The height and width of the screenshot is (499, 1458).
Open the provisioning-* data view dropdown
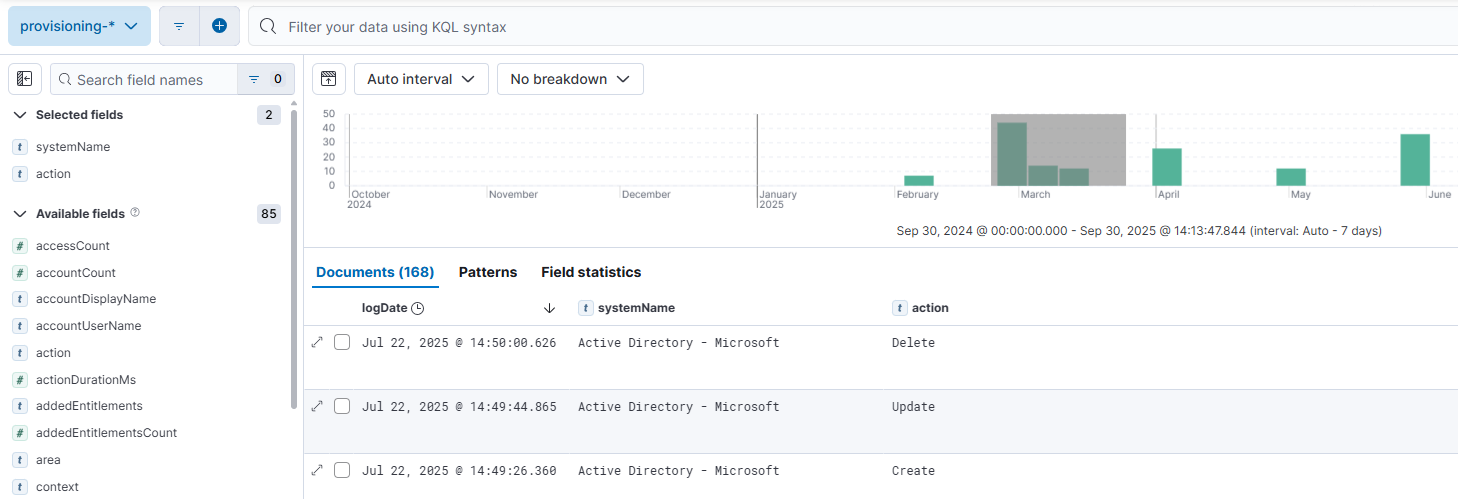point(79,26)
